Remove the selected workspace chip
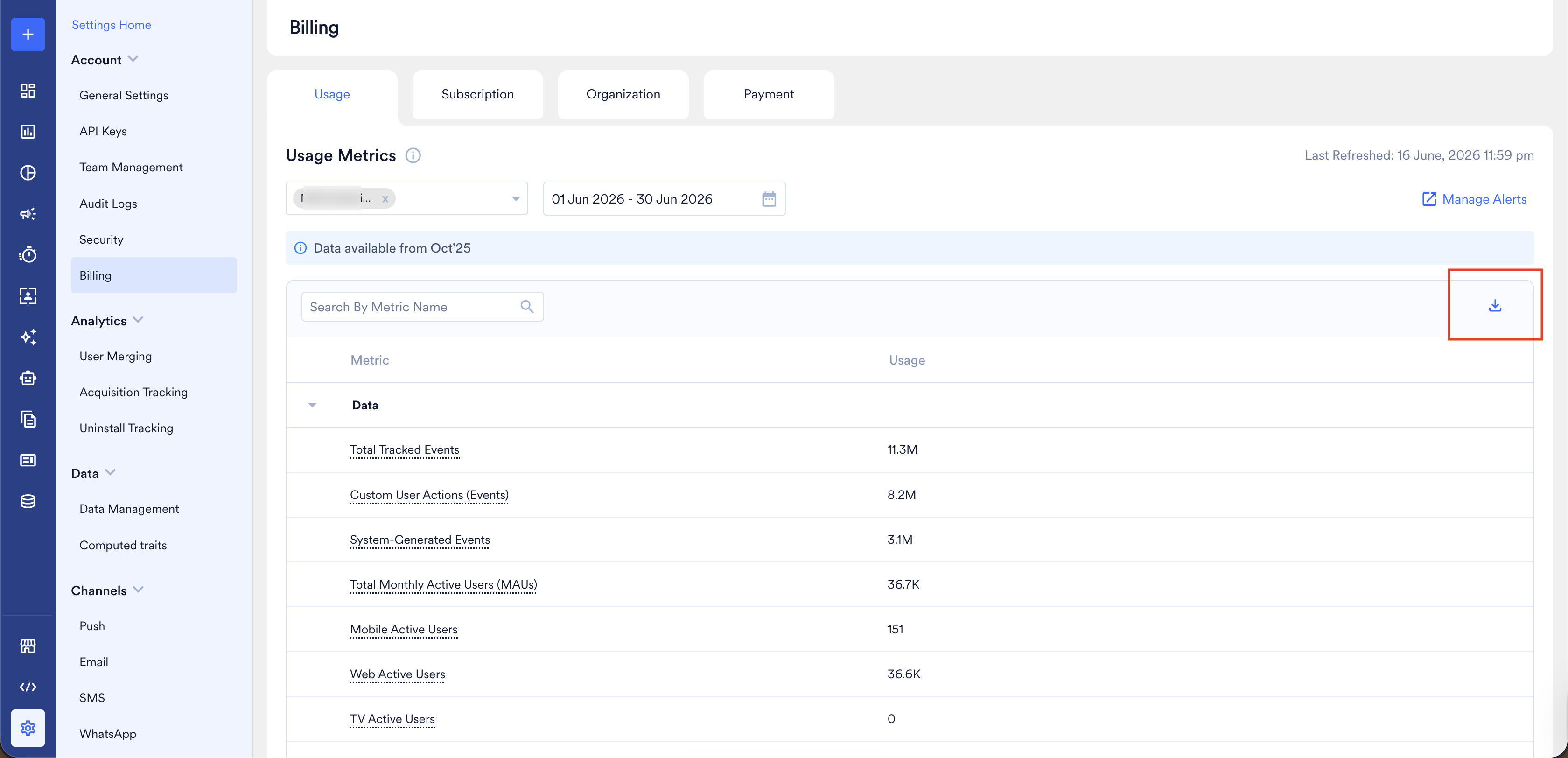Screen dimensions: 1568x758 click(x=385, y=199)
